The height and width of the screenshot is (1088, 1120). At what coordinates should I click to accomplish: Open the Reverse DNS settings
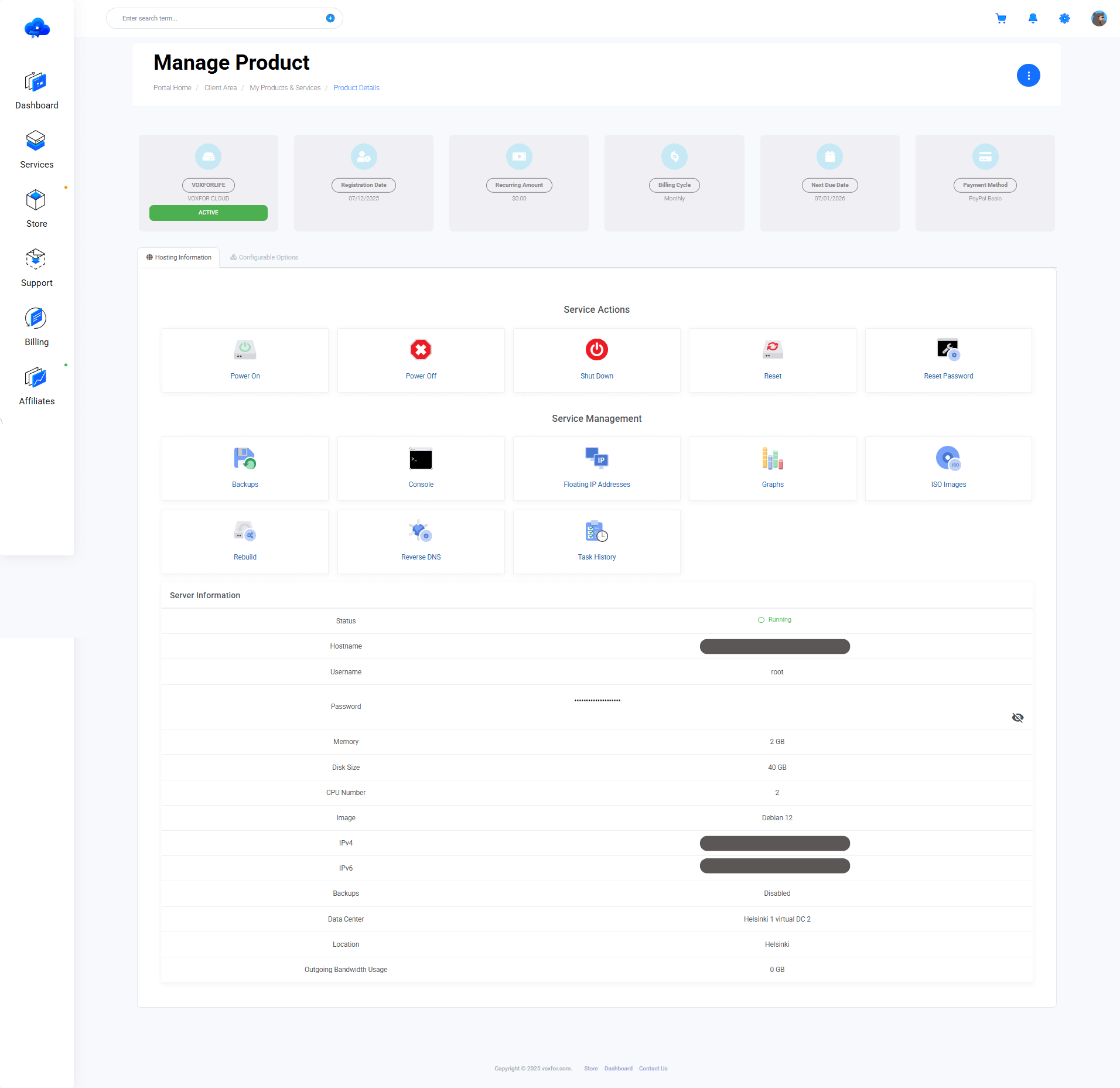pyautogui.click(x=421, y=541)
